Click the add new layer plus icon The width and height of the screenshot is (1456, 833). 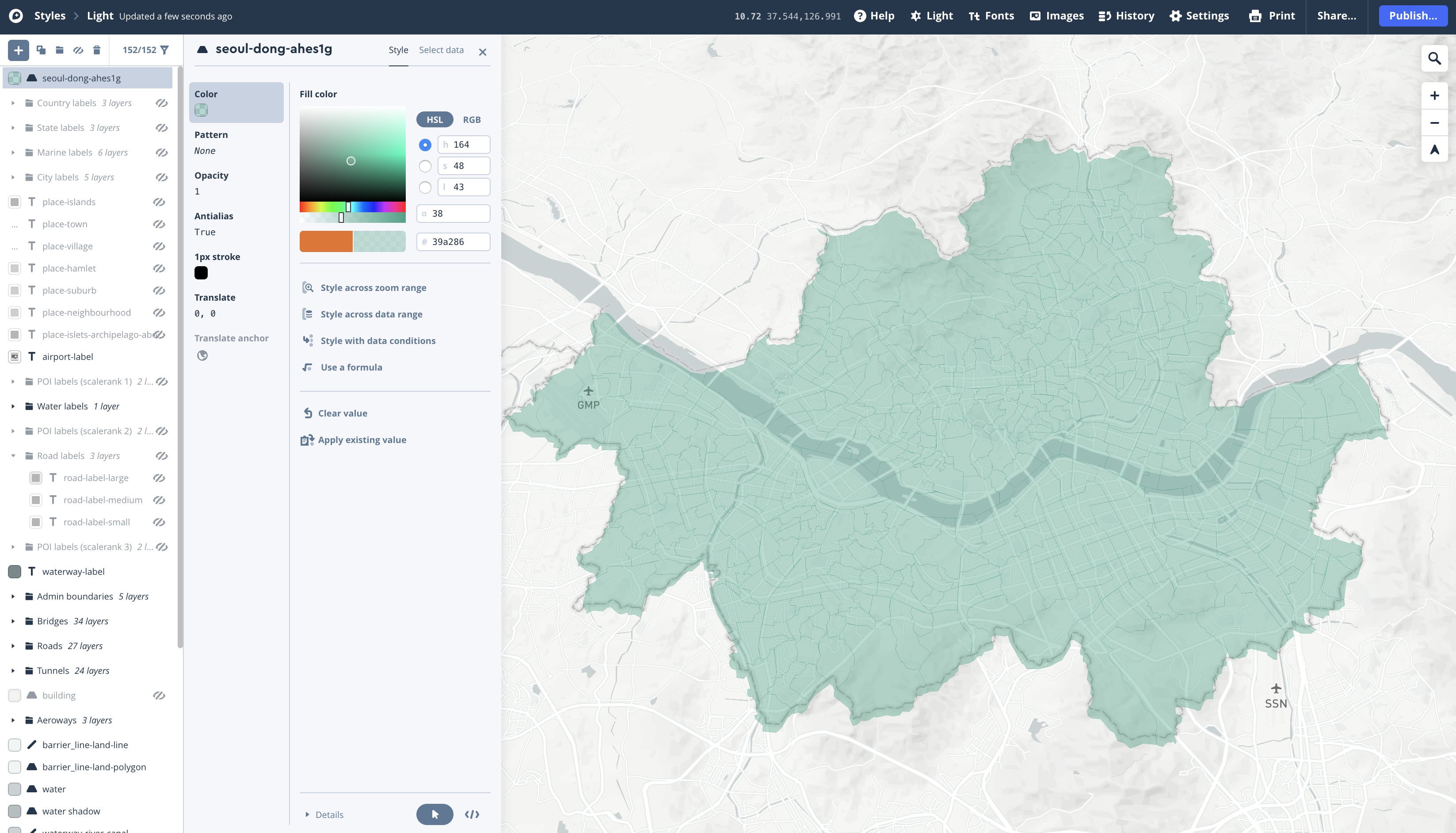click(x=18, y=50)
